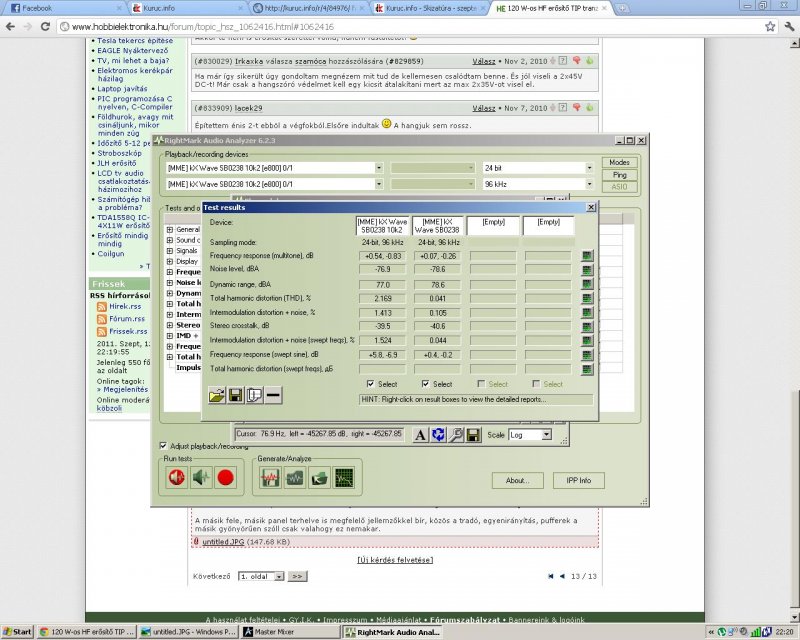Click the refresh arrows icon in graph toolbar
Viewport: 800px width, 640px height.
coord(438,435)
